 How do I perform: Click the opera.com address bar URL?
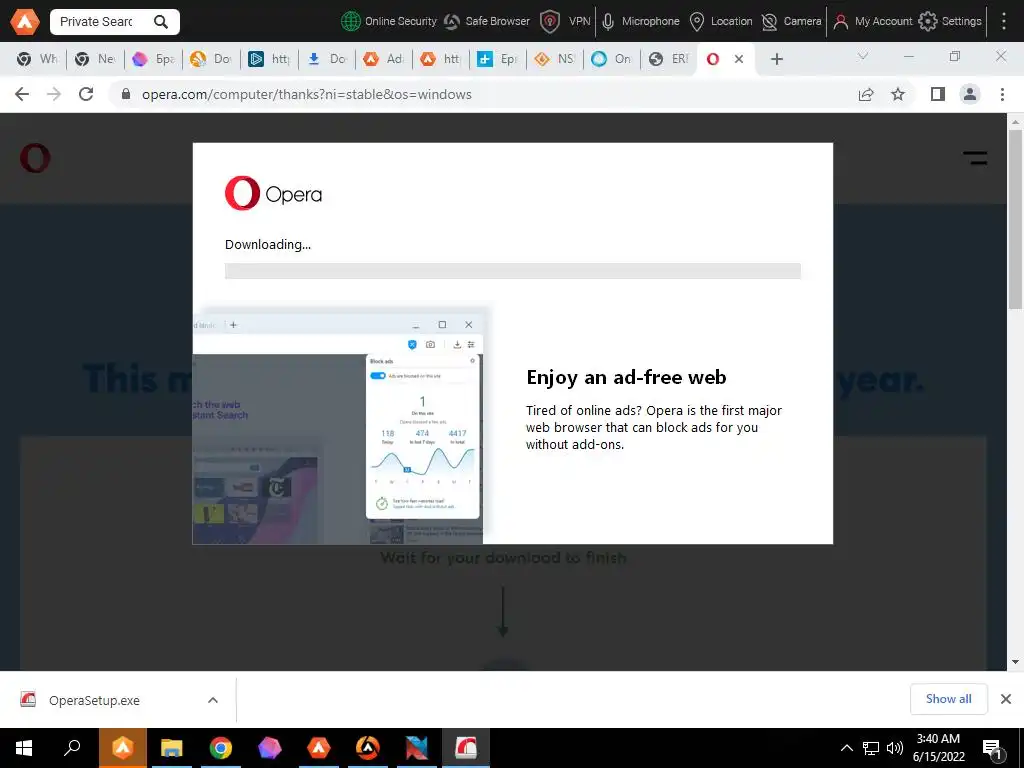[307, 94]
